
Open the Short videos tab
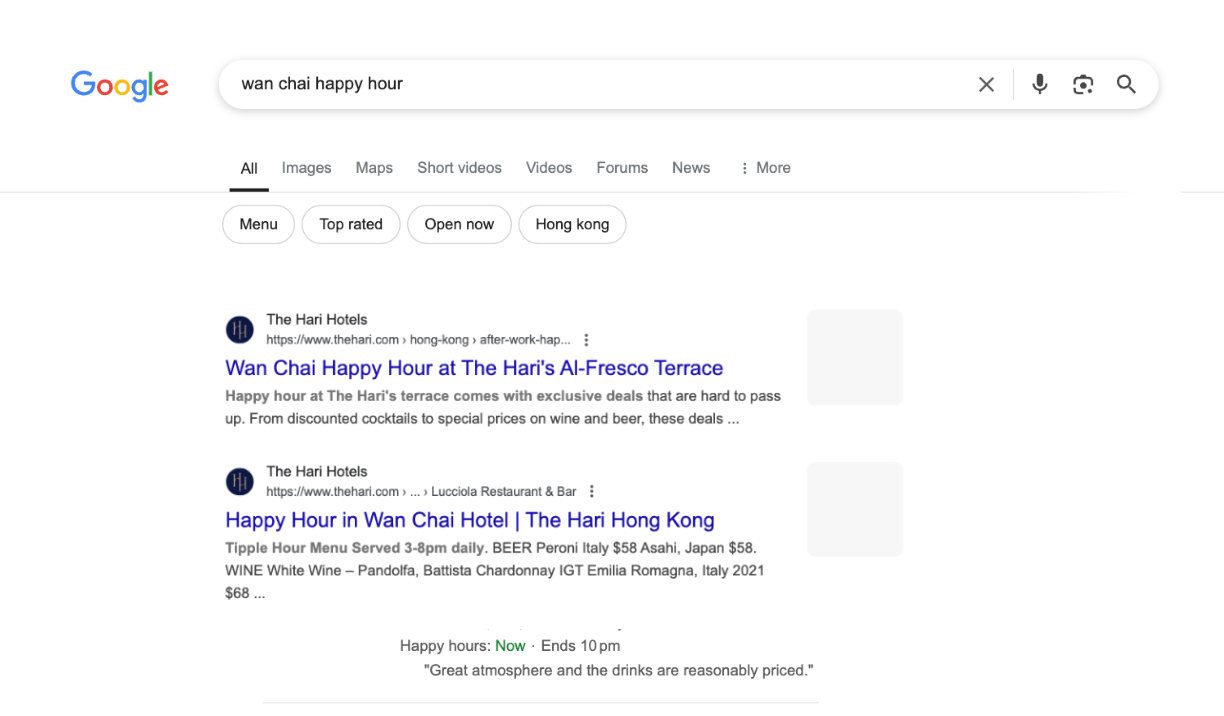tap(459, 168)
